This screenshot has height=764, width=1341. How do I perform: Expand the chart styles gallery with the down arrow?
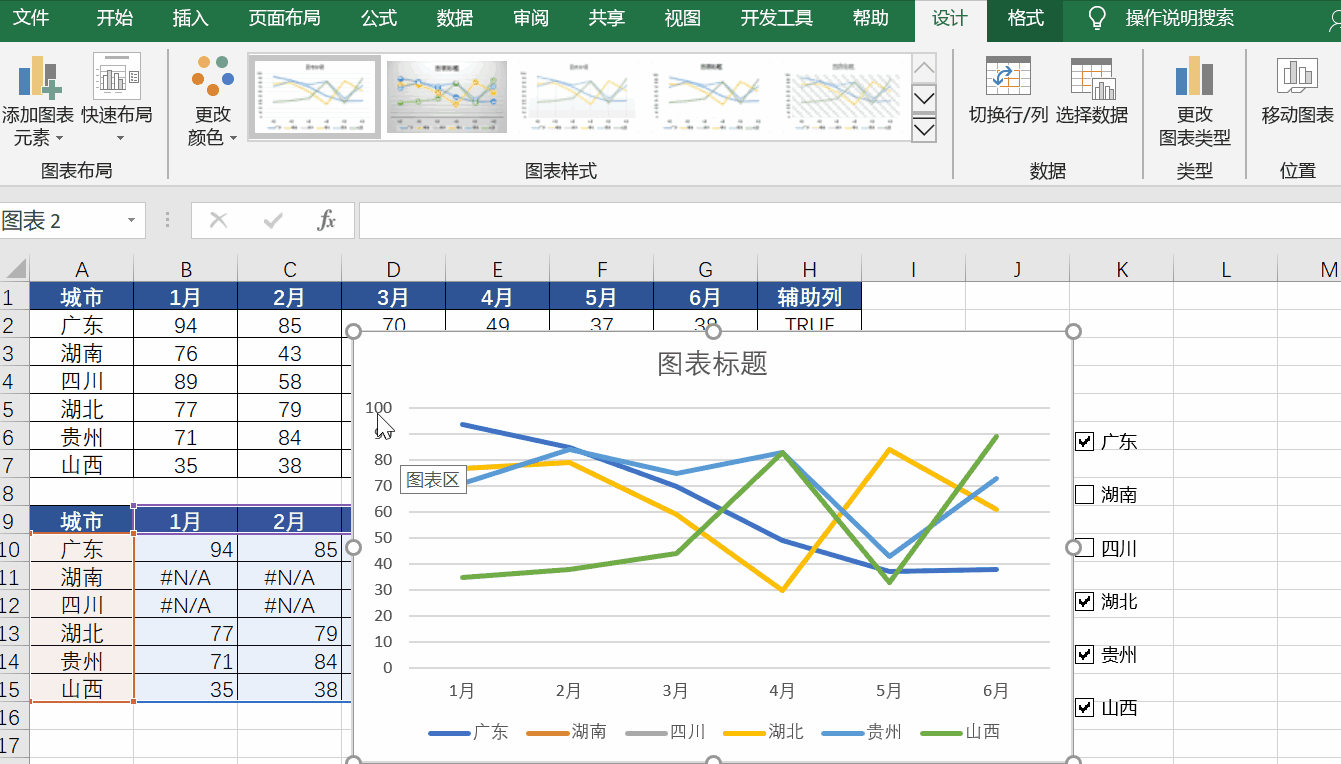pos(923,130)
